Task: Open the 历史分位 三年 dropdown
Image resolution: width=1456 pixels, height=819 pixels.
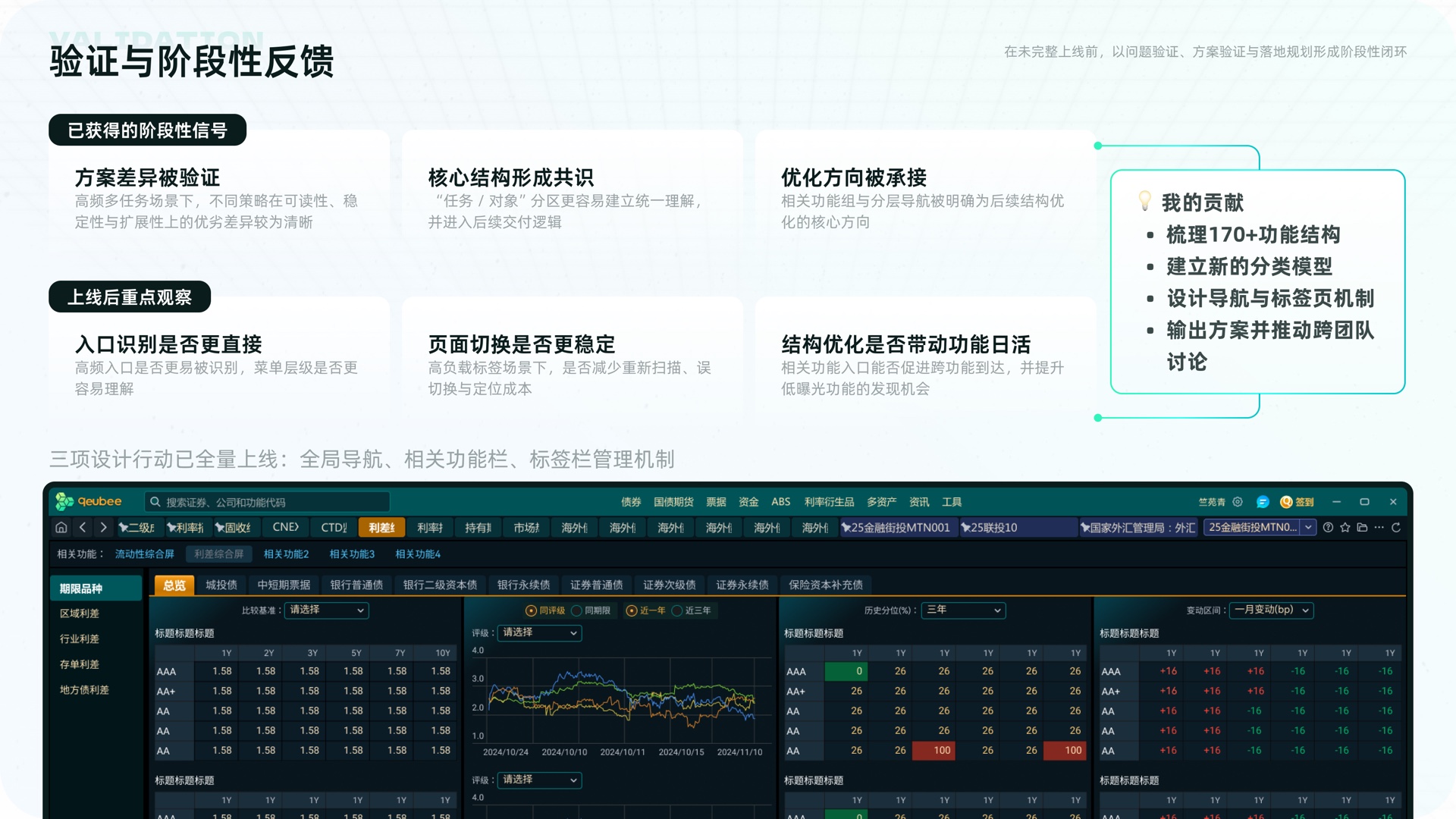Action: pyautogui.click(x=963, y=610)
